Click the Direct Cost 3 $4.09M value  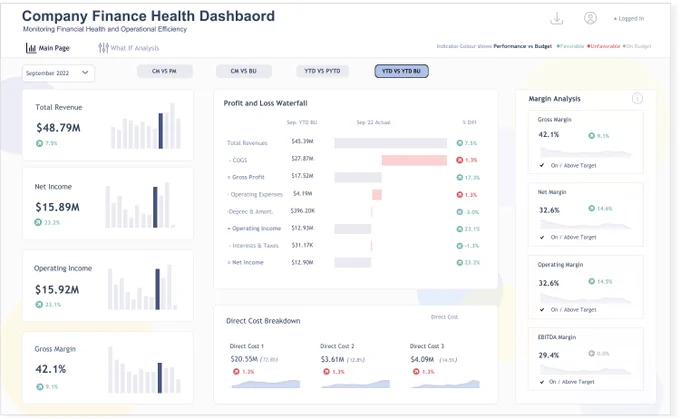click(422, 359)
